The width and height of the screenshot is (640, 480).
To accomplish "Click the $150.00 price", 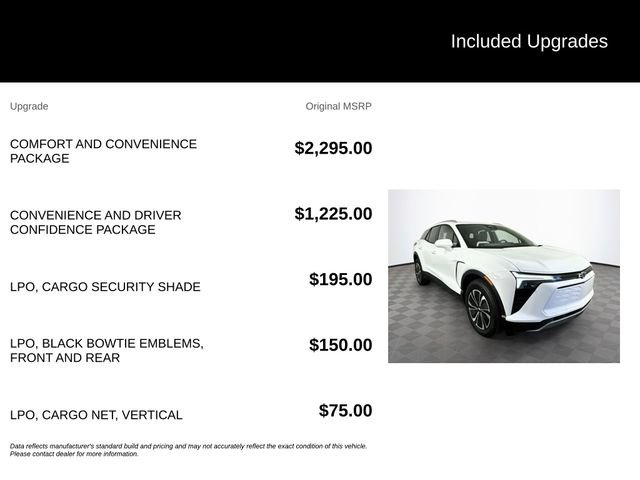I will click(340, 345).
